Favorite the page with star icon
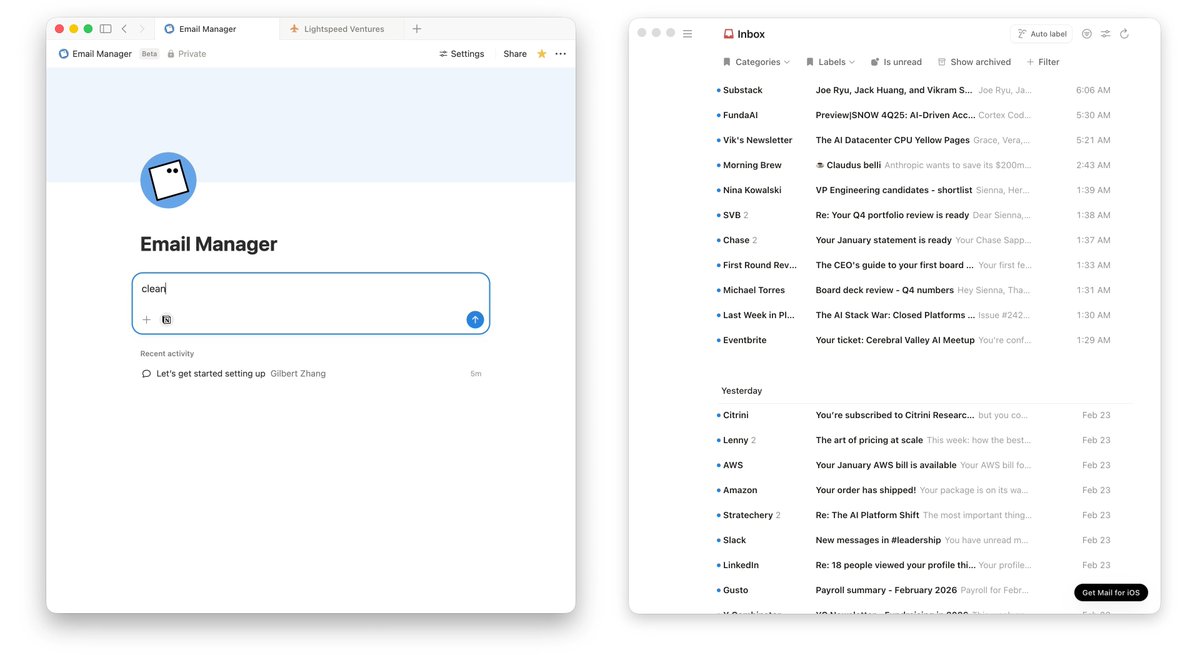Screen dimensions: 1200x655 click(x=542, y=54)
